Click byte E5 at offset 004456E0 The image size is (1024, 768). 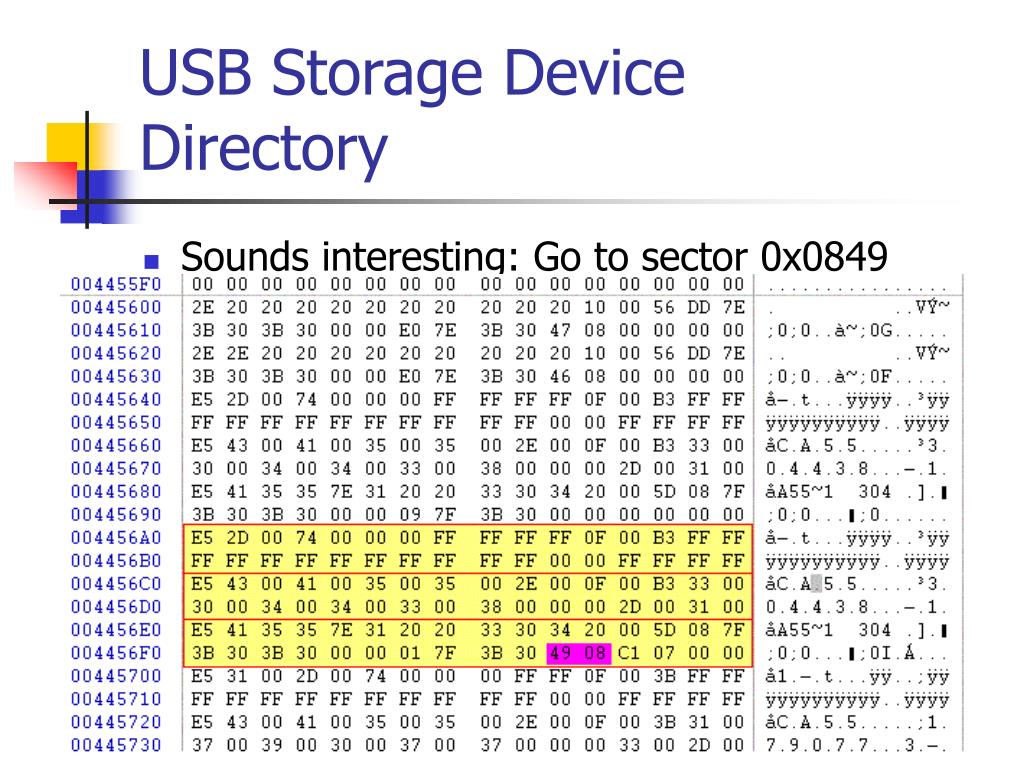point(202,630)
